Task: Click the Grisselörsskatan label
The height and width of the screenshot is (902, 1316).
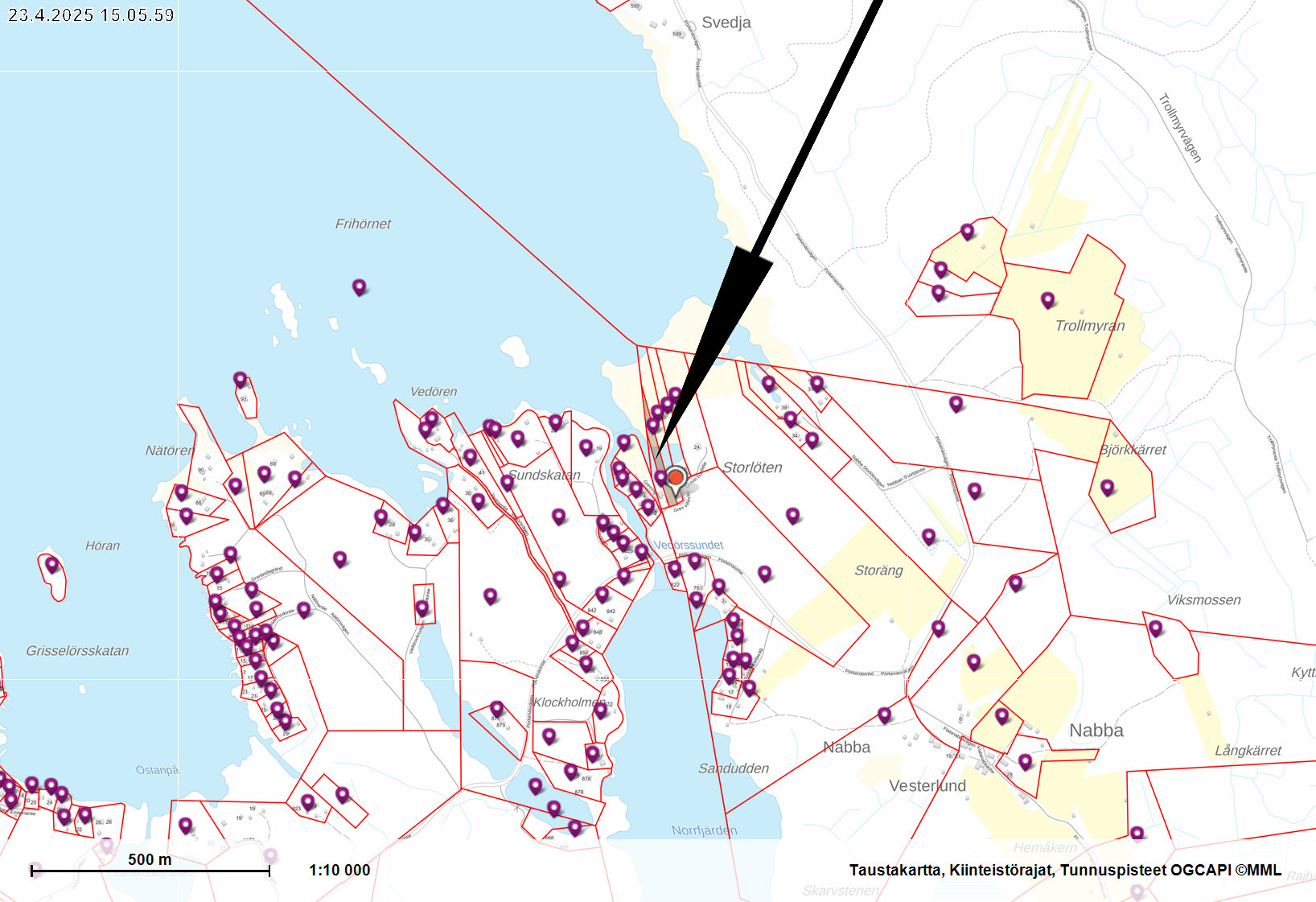Action: pos(77,651)
